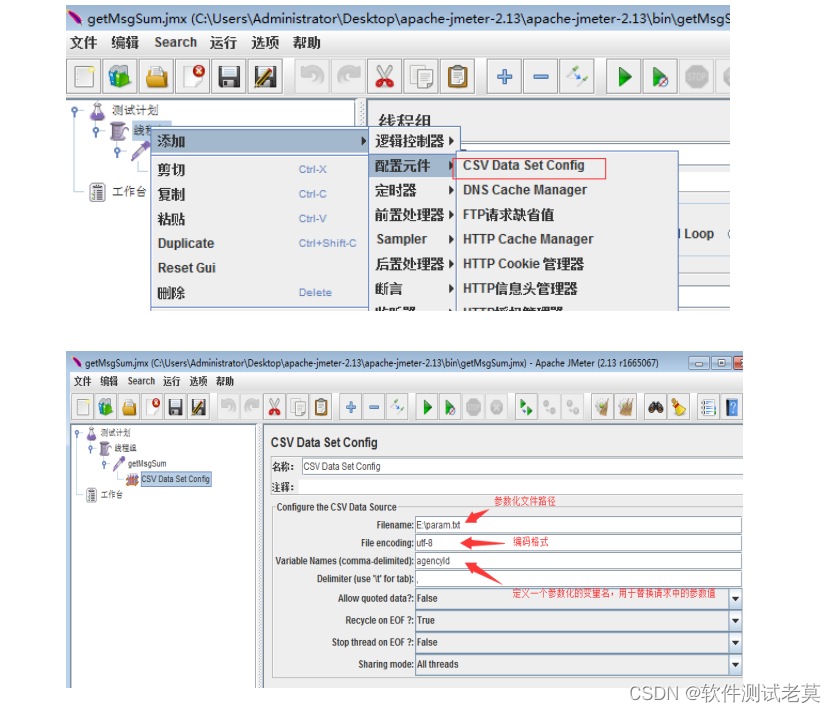This screenshot has height=713, width=836.
Task: Click blue Help question-mark icon
Action: pos(732,407)
